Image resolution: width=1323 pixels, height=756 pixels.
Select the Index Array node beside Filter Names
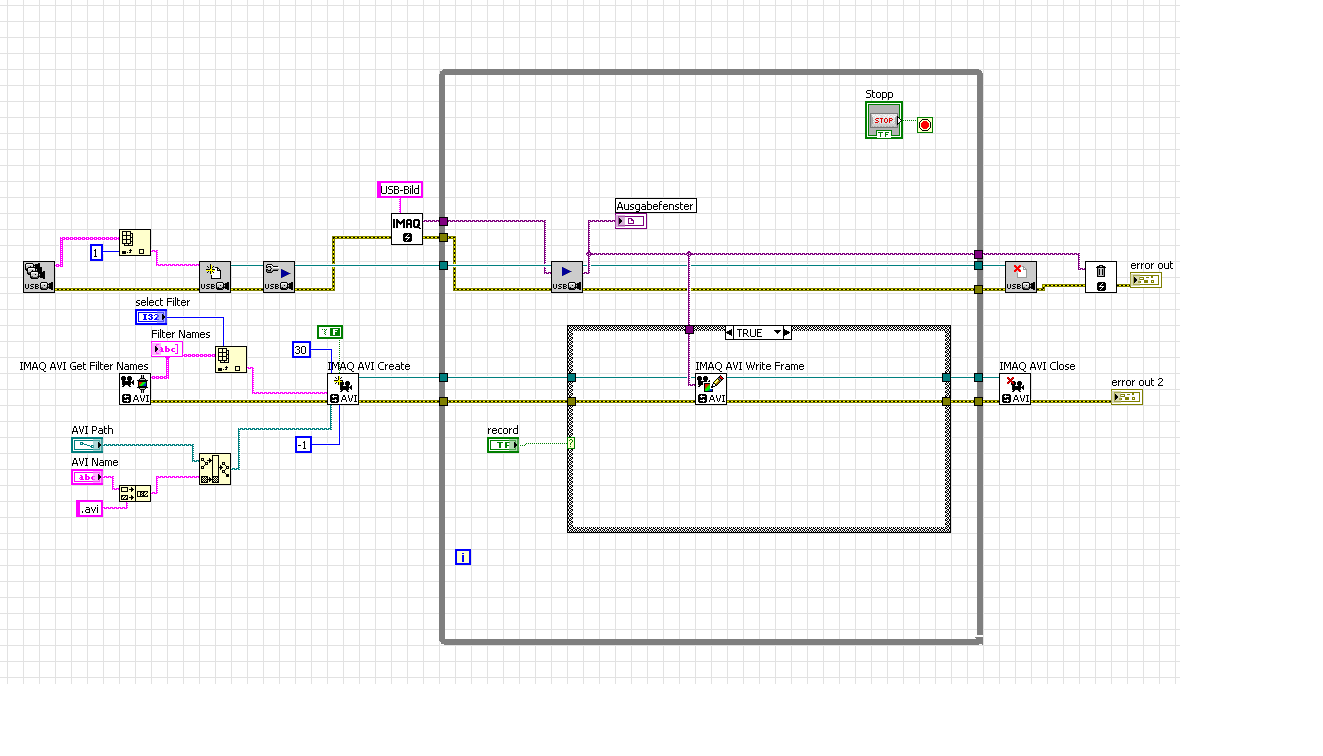tap(231, 360)
